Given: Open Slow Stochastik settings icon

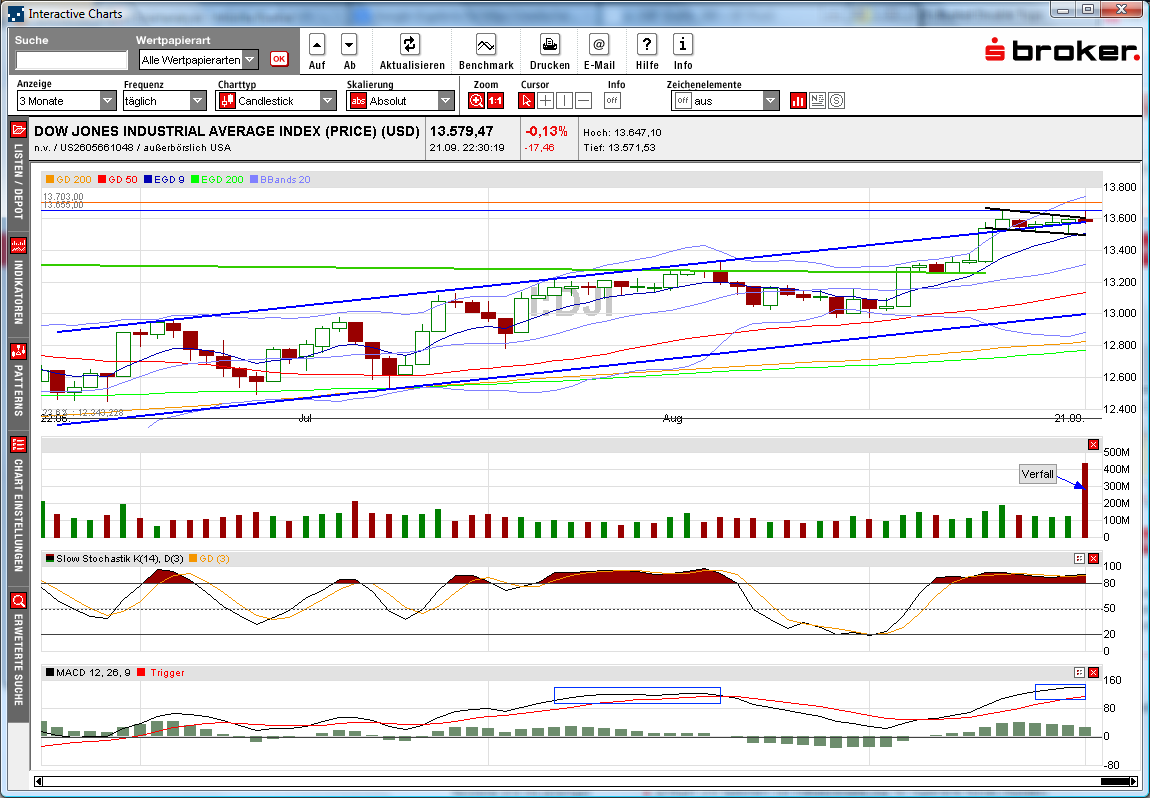Looking at the screenshot, I should (1079, 558).
